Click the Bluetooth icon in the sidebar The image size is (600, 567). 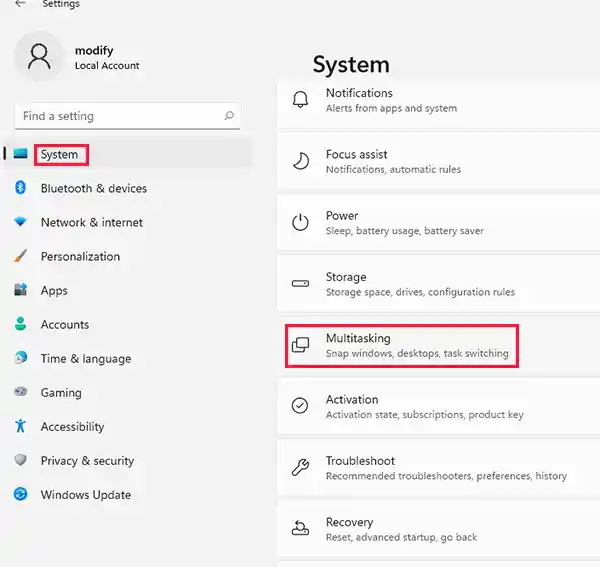point(20,187)
